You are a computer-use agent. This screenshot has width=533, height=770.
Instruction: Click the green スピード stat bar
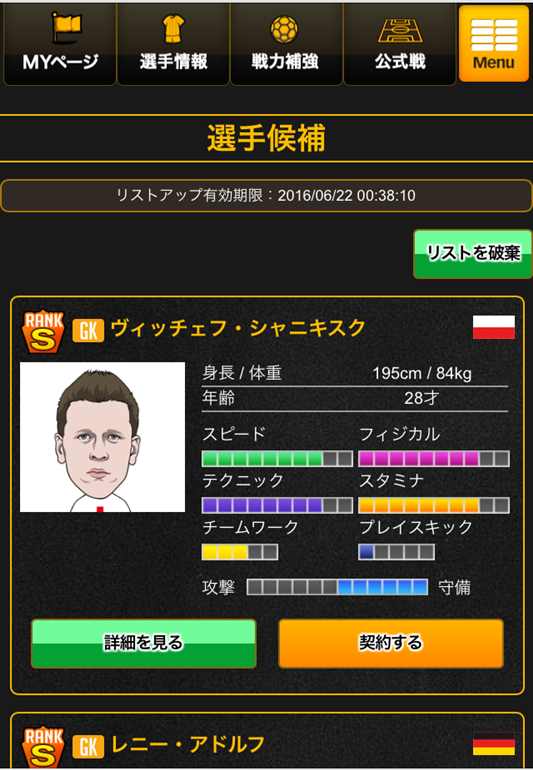tap(277, 459)
